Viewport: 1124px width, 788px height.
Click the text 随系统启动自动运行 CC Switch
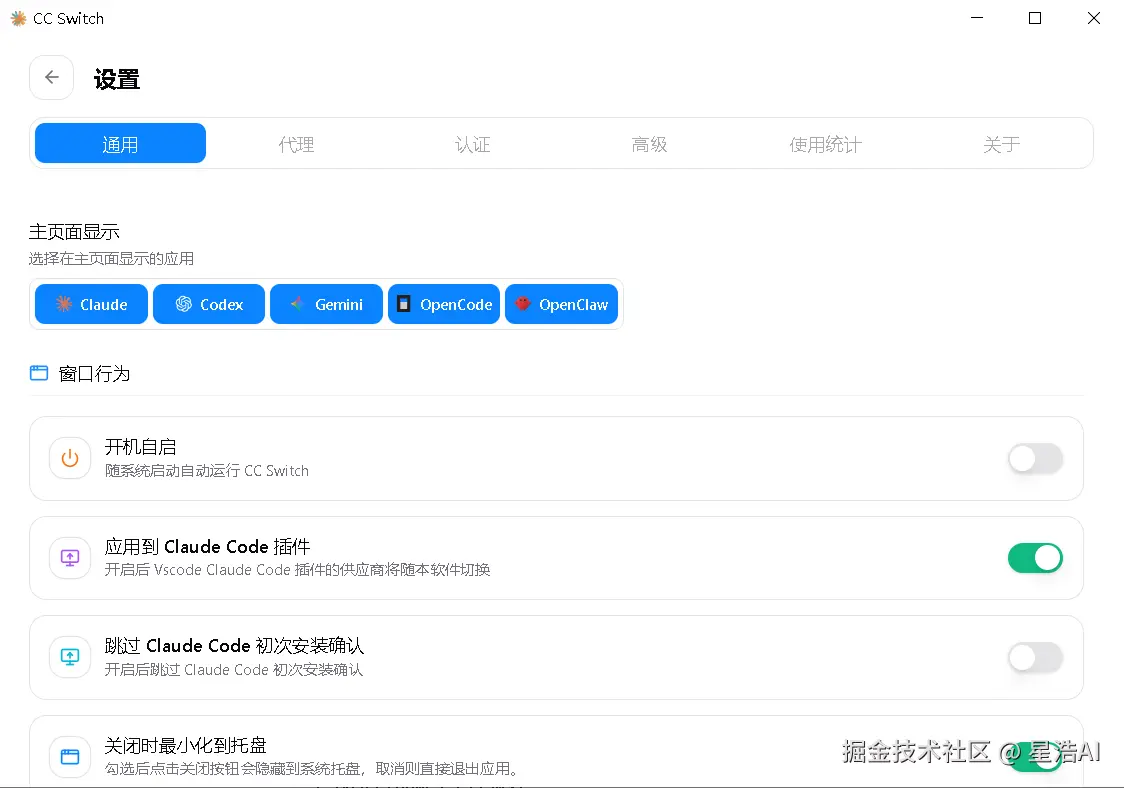pos(206,470)
